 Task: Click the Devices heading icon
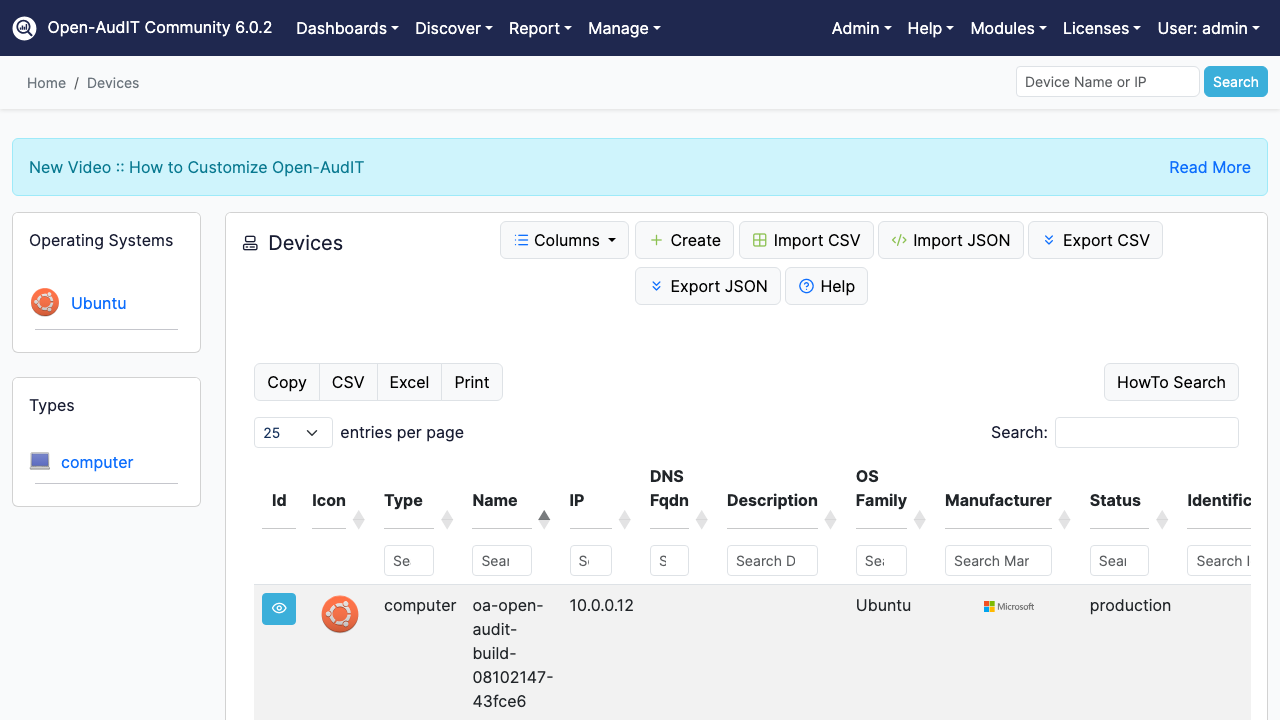[250, 243]
